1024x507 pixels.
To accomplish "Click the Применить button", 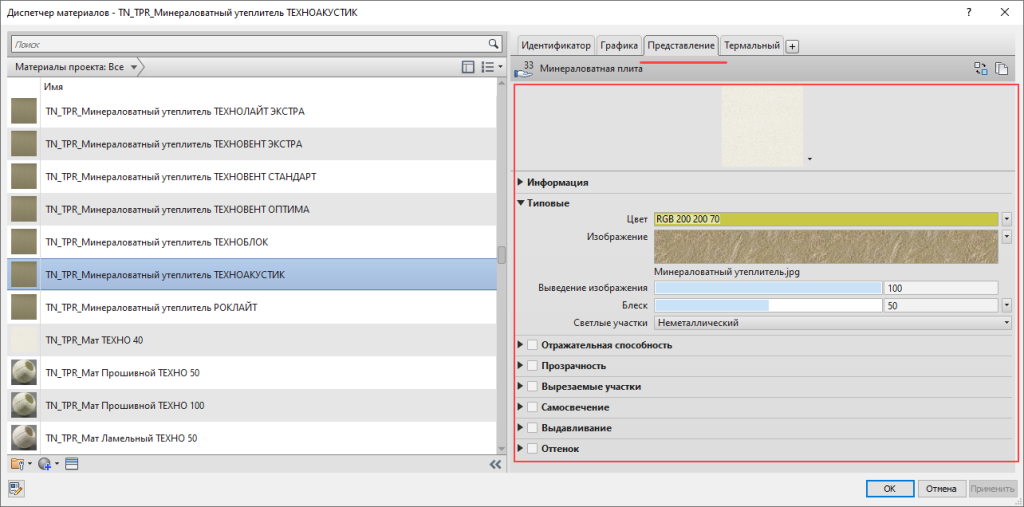I will click(992, 488).
